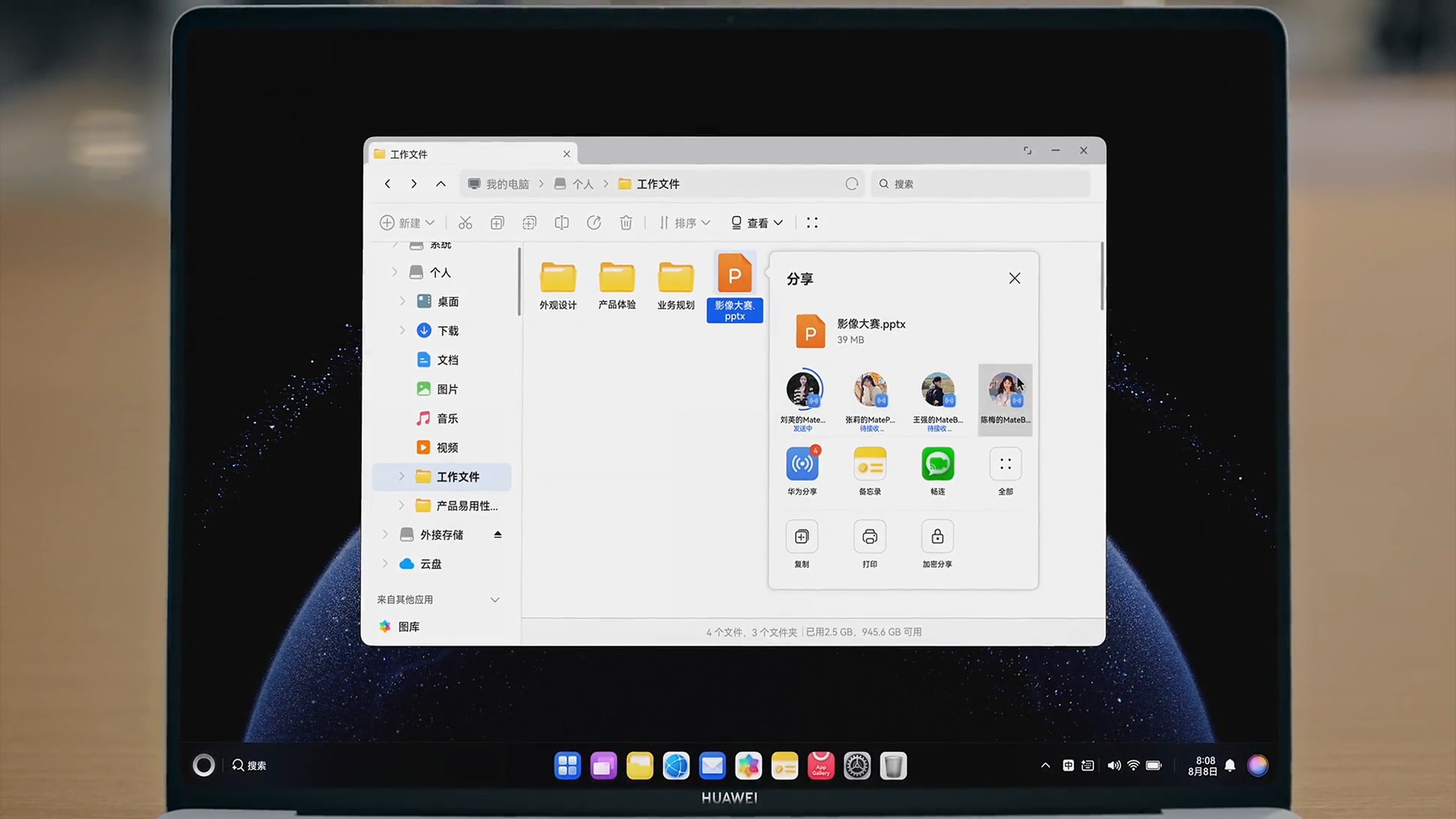Image resolution: width=1456 pixels, height=819 pixels.
Task: Open Settings from the dock
Action: pyautogui.click(x=857, y=766)
